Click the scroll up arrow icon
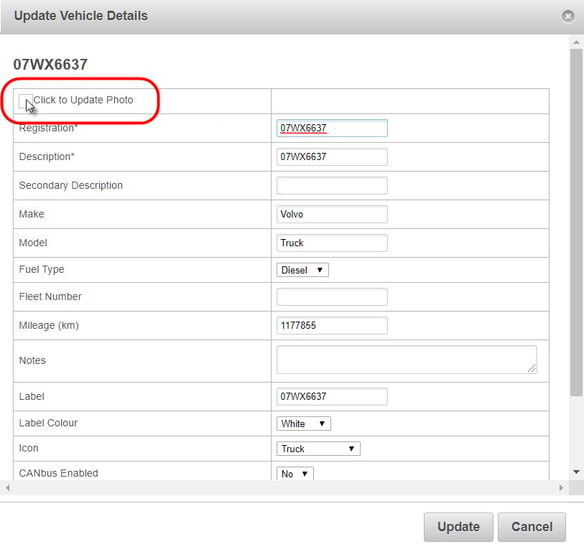This screenshot has width=584, height=552. [576, 42]
